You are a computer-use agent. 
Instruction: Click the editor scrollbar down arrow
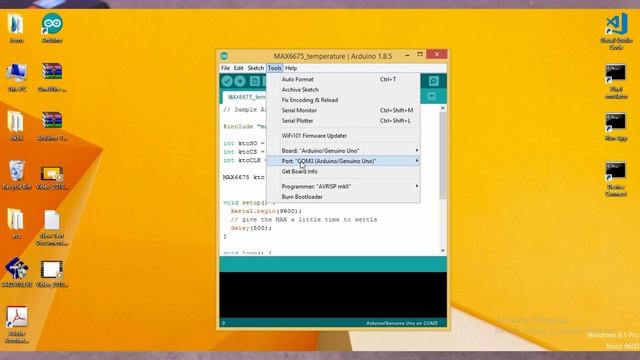442,250
